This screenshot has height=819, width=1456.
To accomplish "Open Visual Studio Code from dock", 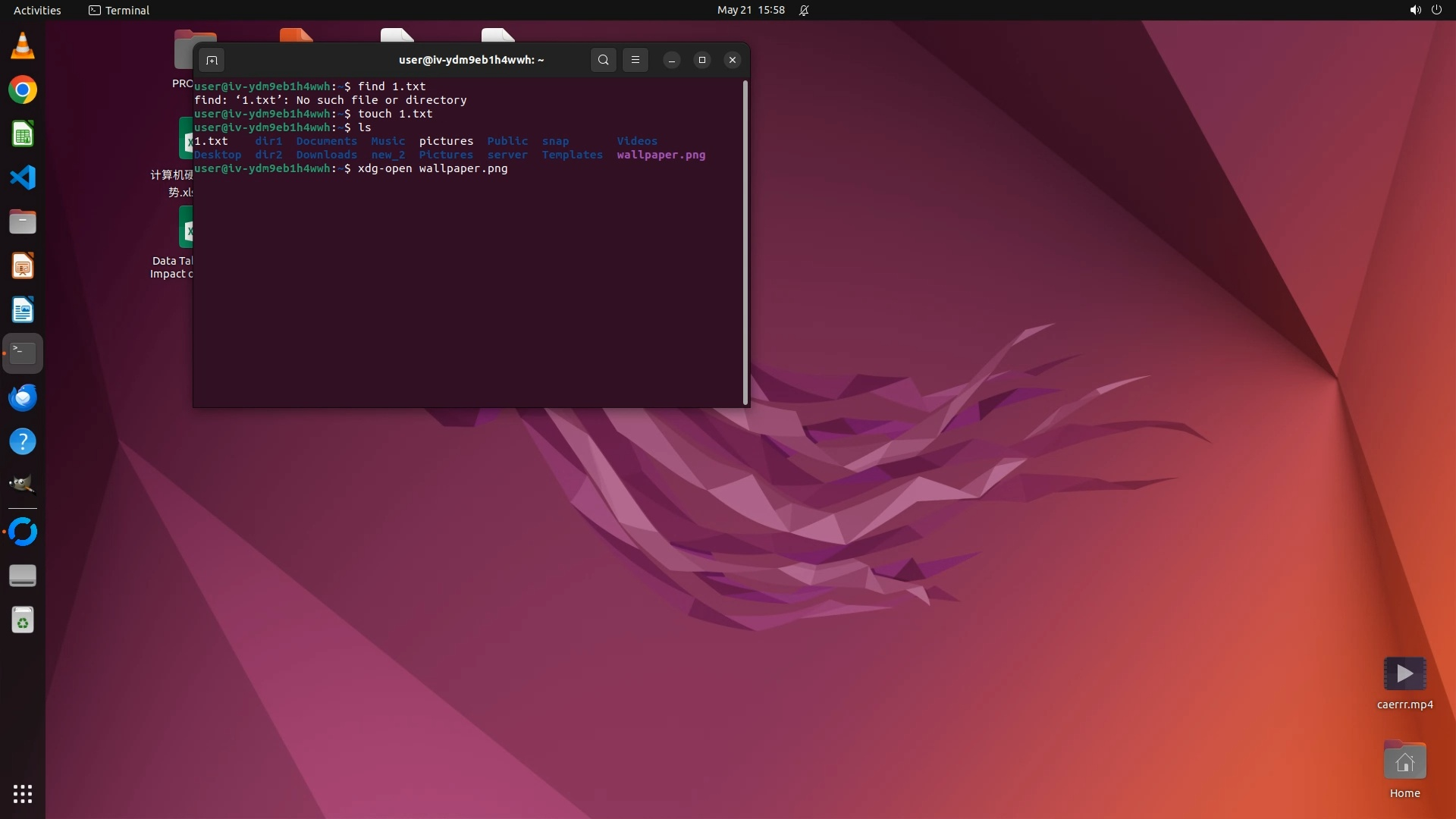I will point(23,178).
